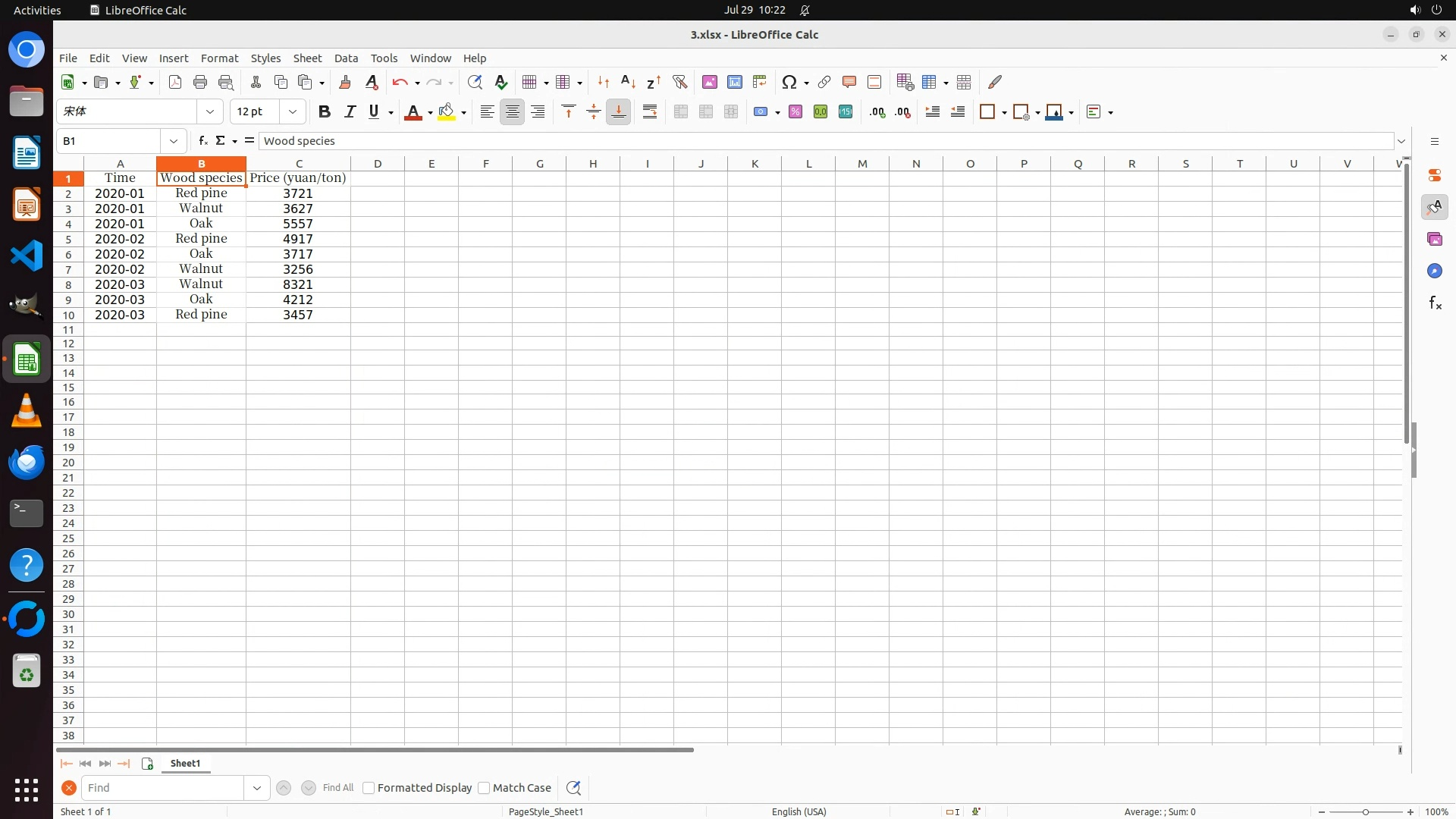The image size is (1456, 819).
Task: Click the Function Wizard icon beside the Name Box
Action: [x=202, y=140]
